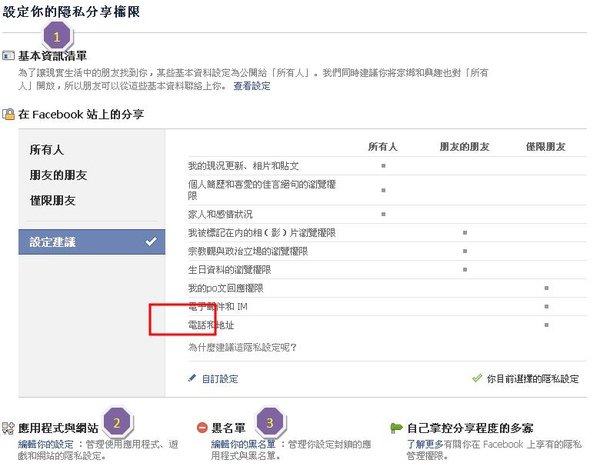Click the 所有人 column header
The image size is (600, 473).
click(x=383, y=147)
